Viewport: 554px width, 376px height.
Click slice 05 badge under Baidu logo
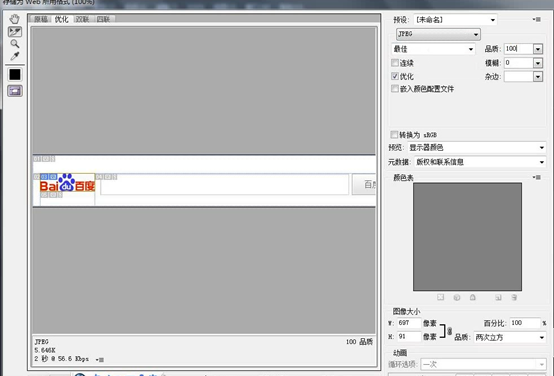(51, 195)
